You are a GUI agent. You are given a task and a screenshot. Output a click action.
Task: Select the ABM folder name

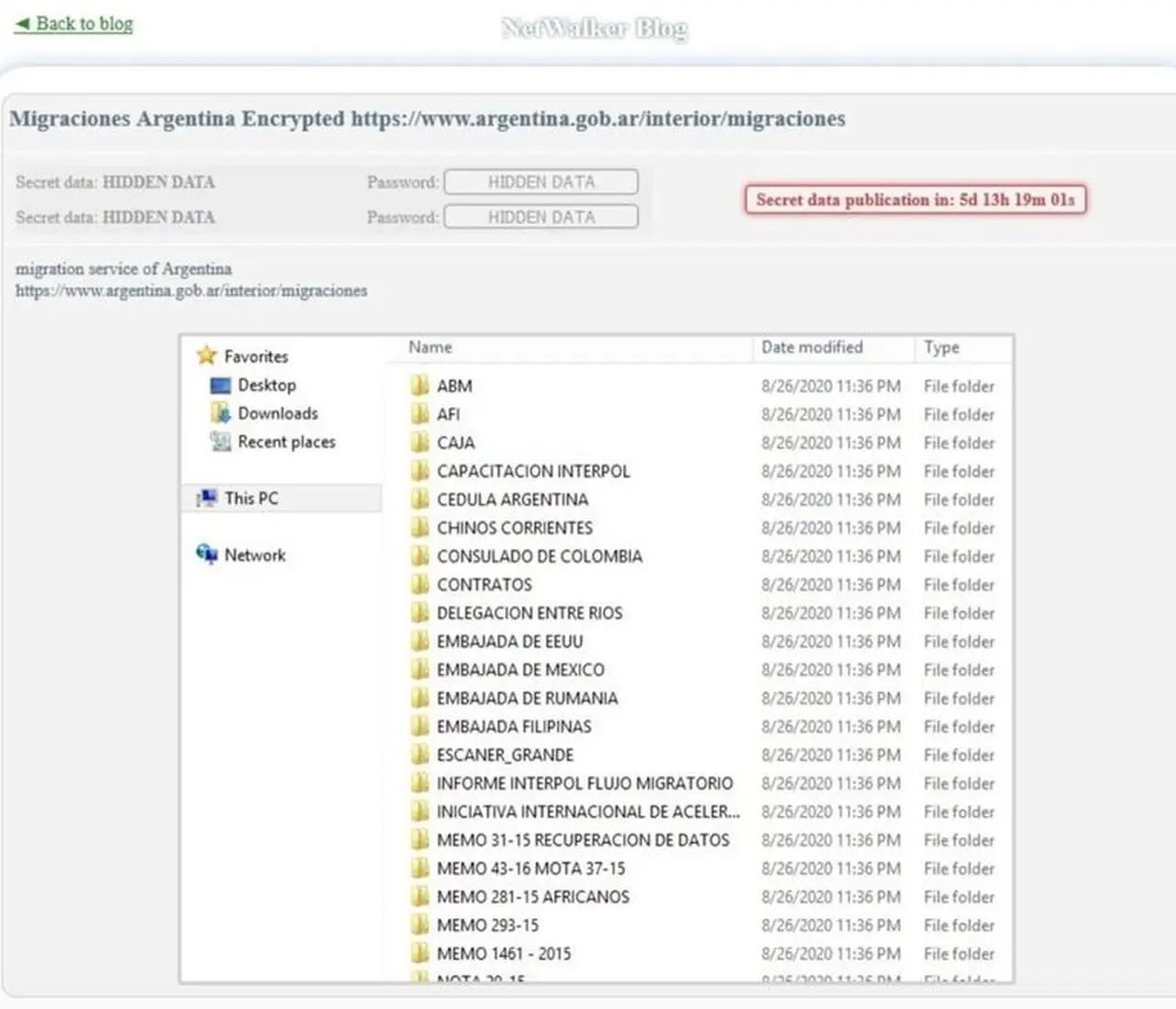pos(454,386)
